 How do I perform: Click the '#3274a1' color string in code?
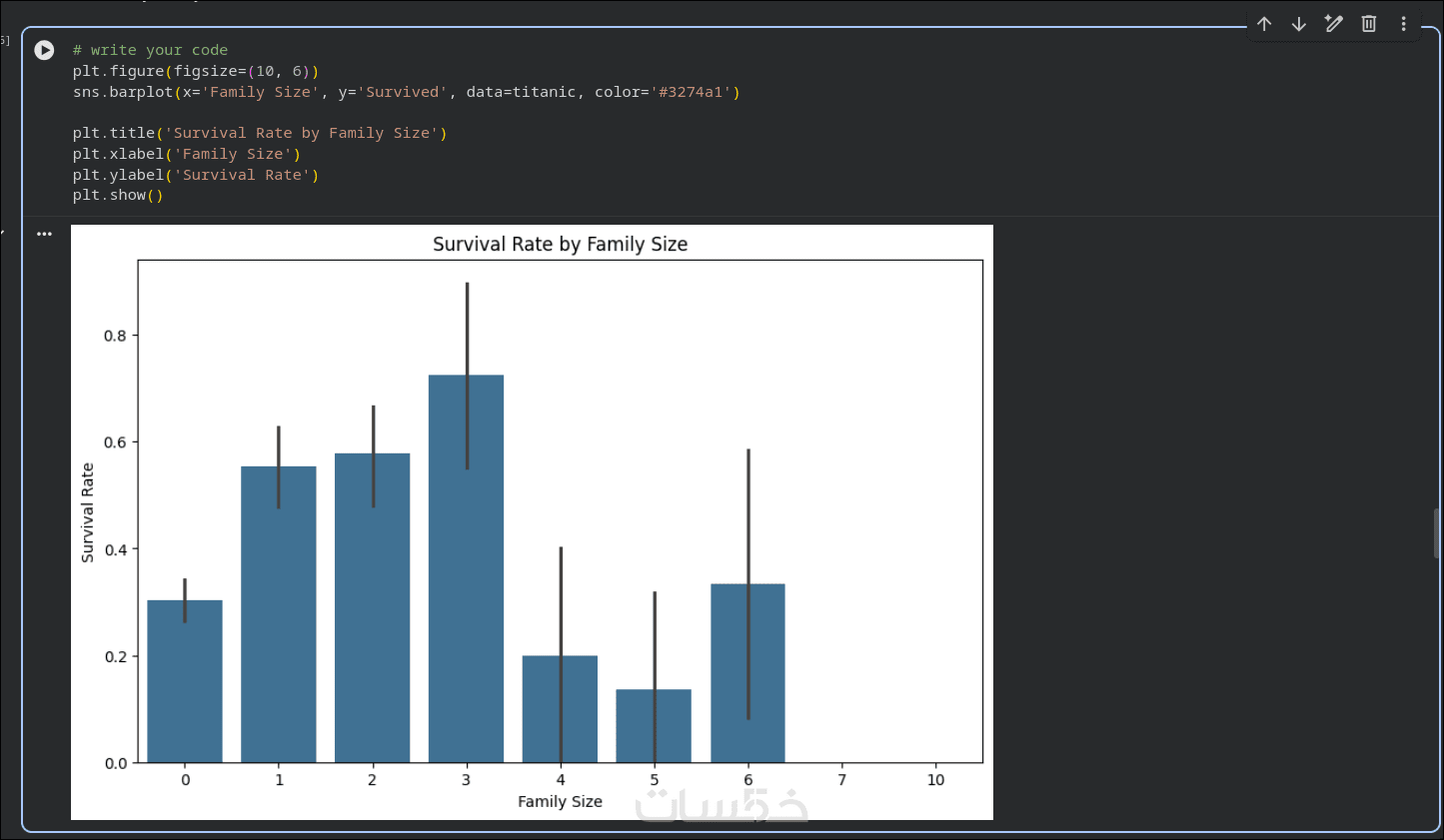point(691,92)
